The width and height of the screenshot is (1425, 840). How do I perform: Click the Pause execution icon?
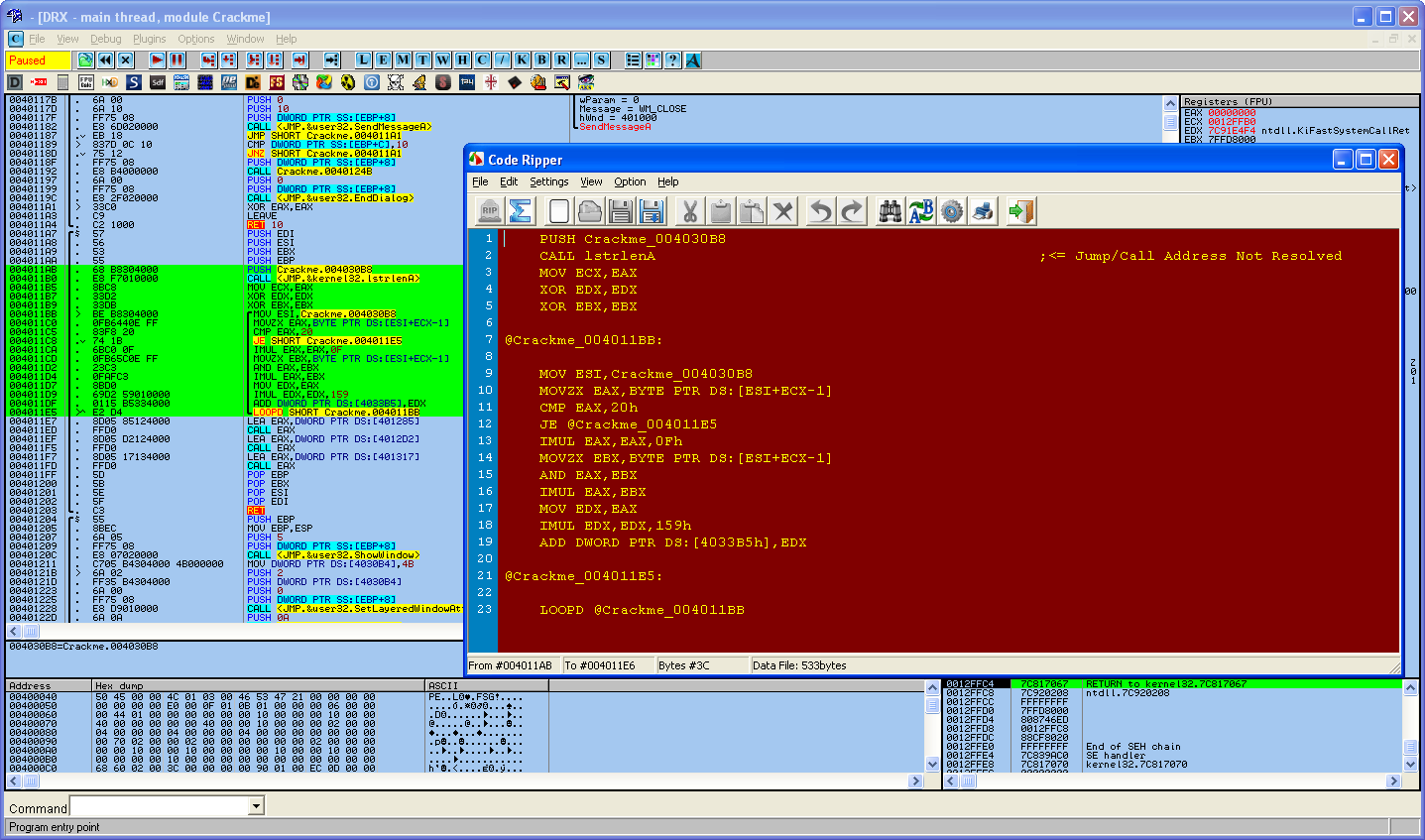pos(177,60)
